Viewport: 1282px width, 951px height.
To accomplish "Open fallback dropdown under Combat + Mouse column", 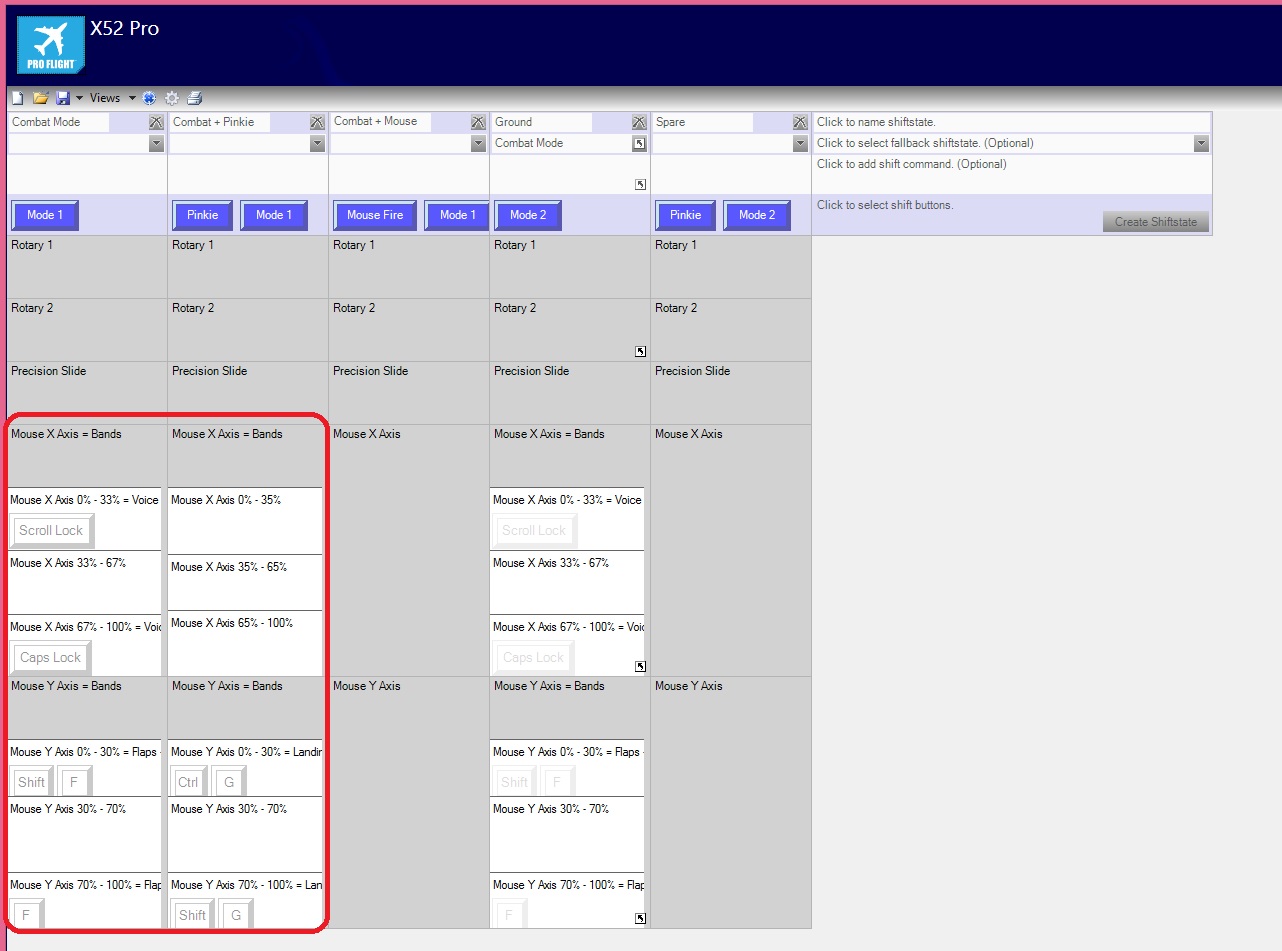I will pos(478,144).
